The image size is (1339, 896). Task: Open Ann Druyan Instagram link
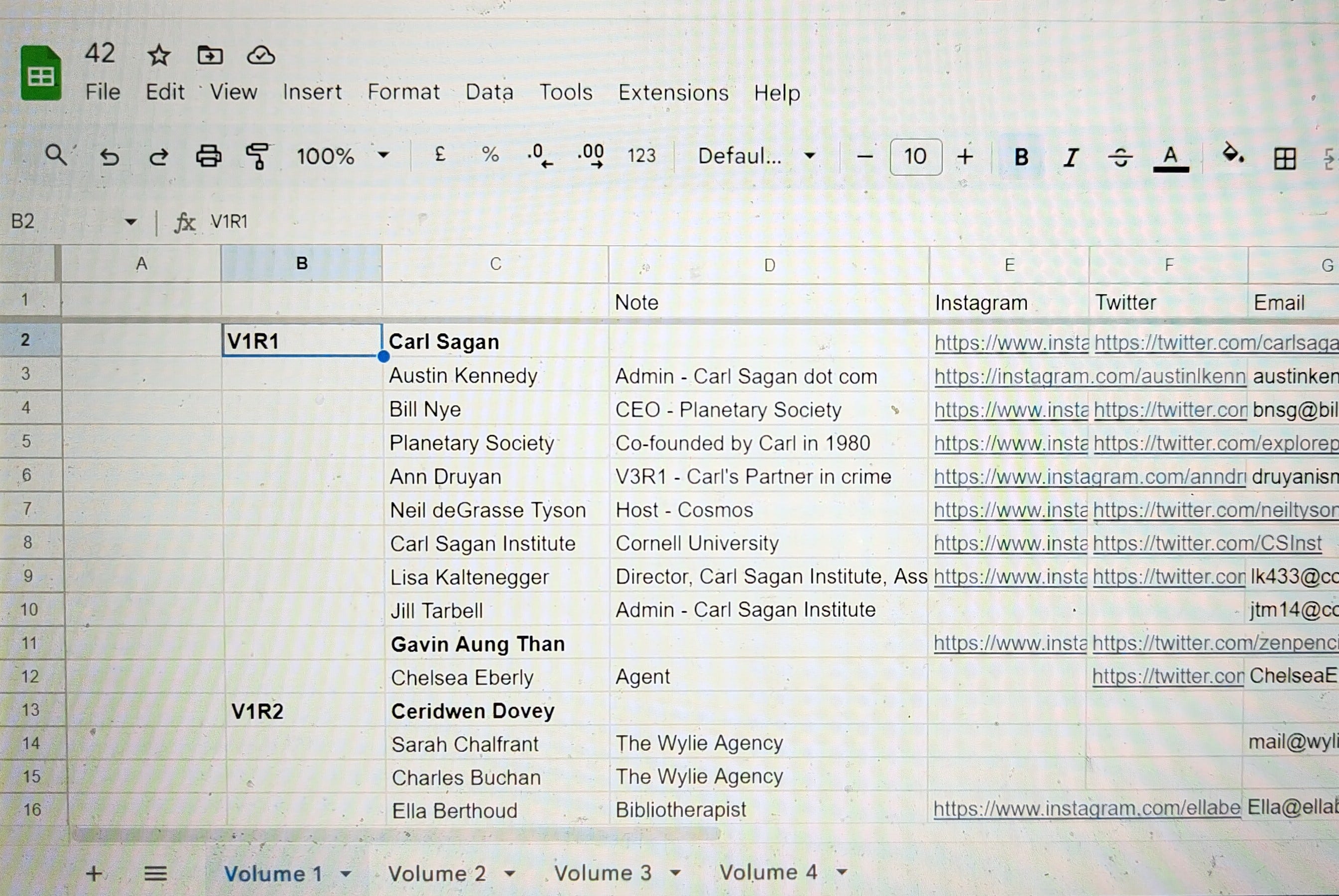pyautogui.click(x=1089, y=476)
